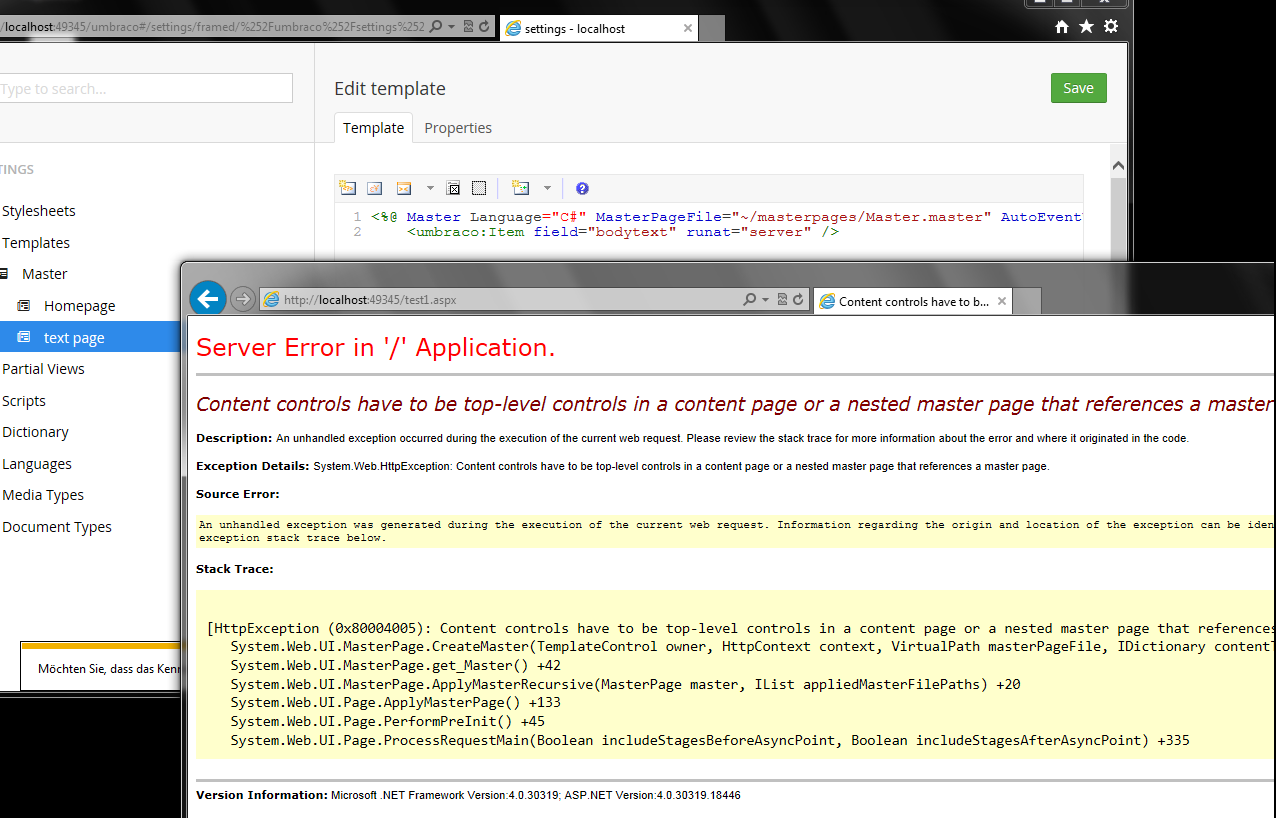Open Document Types in the settings tree

[57, 527]
